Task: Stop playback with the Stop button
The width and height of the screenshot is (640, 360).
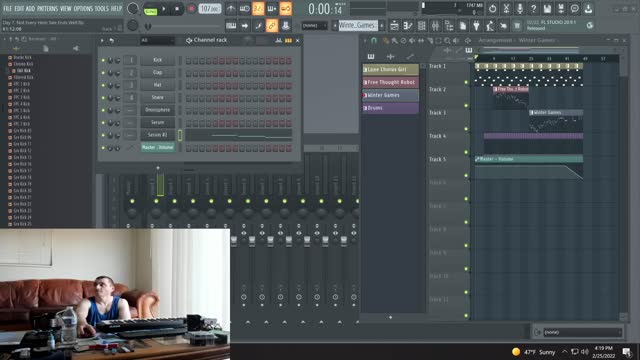Action: (x=177, y=9)
